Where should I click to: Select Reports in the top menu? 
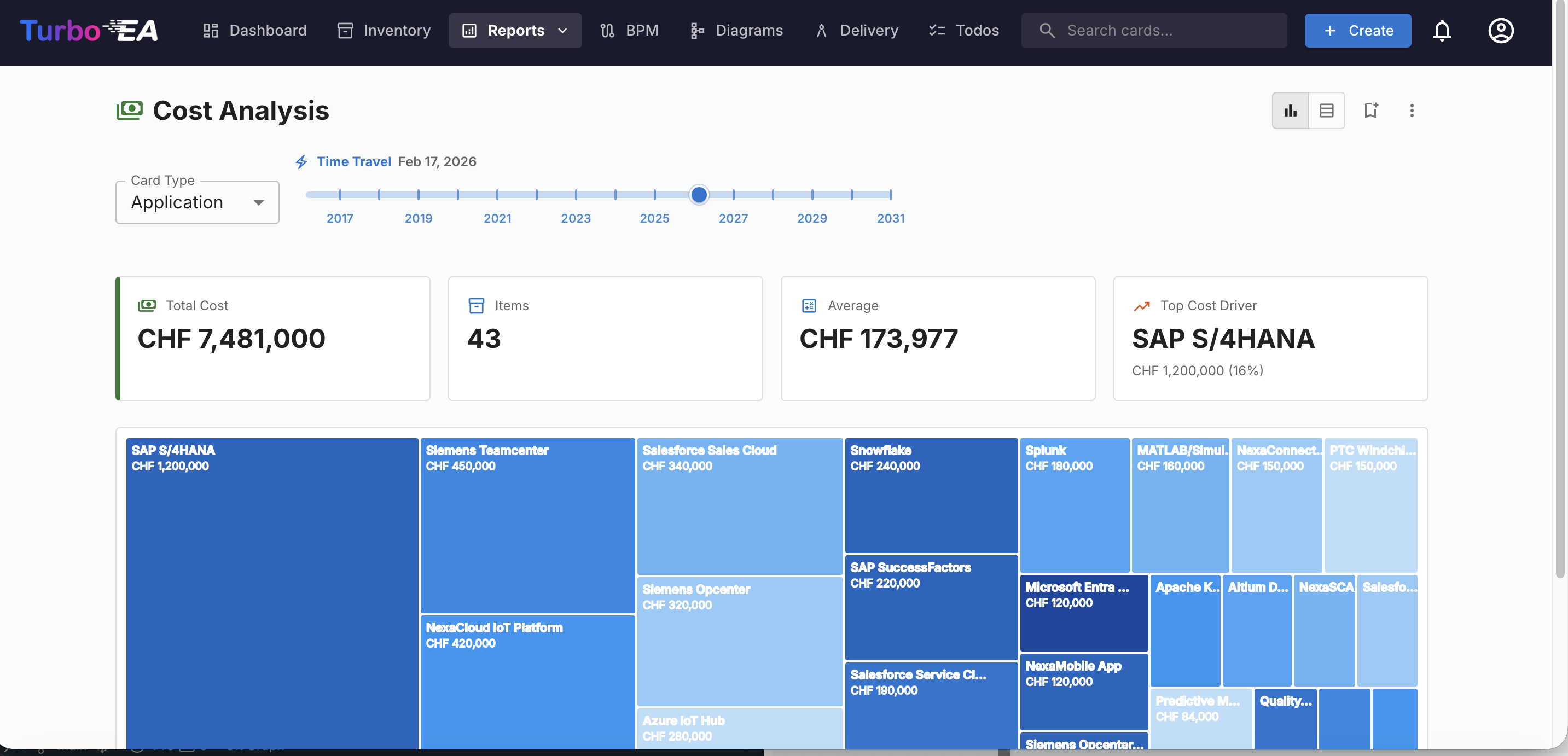coord(516,31)
